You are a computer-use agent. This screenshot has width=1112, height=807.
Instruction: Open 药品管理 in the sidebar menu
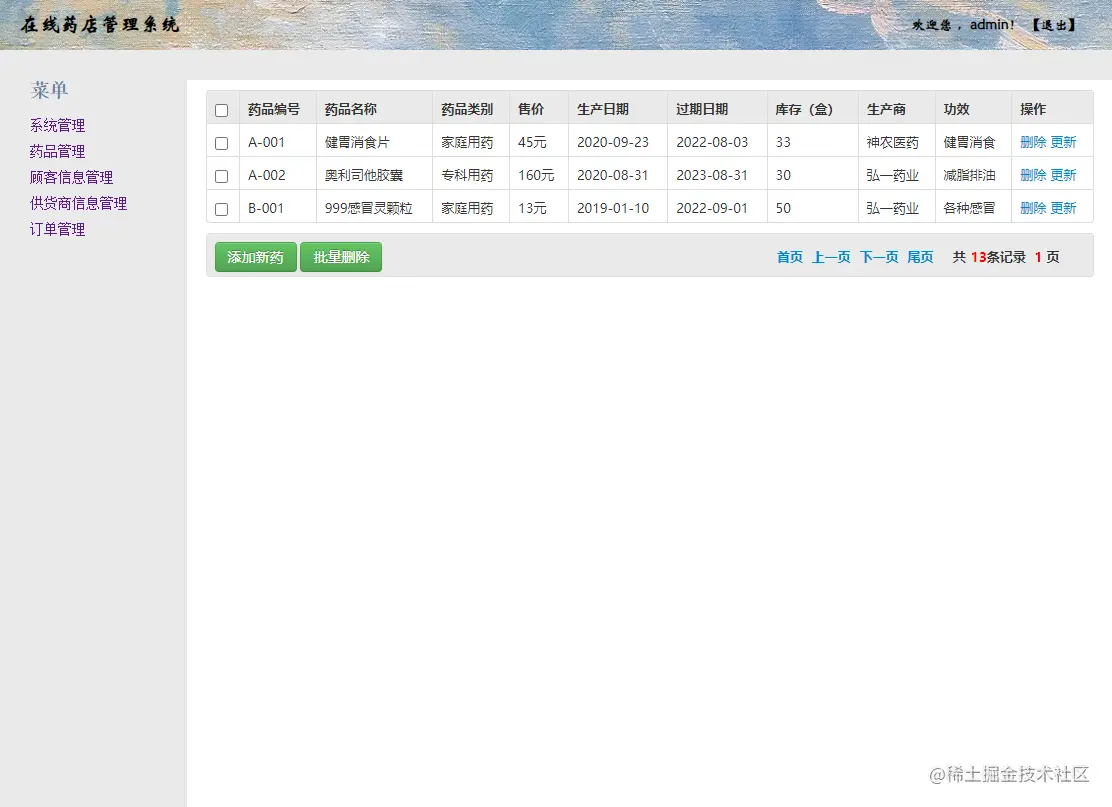[56, 151]
